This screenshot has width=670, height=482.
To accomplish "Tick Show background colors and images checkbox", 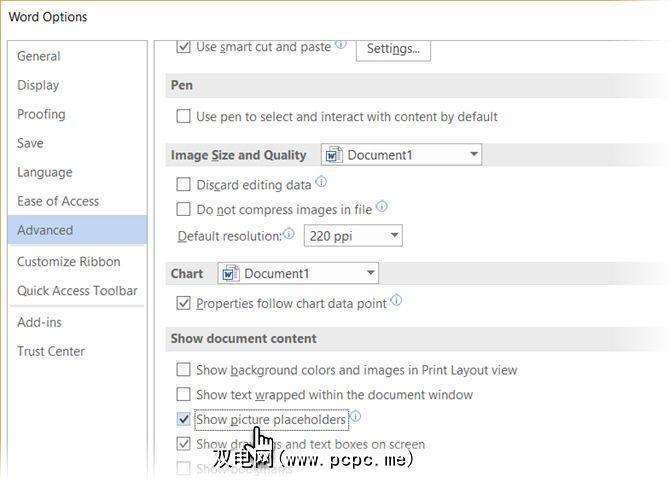I will [x=183, y=370].
